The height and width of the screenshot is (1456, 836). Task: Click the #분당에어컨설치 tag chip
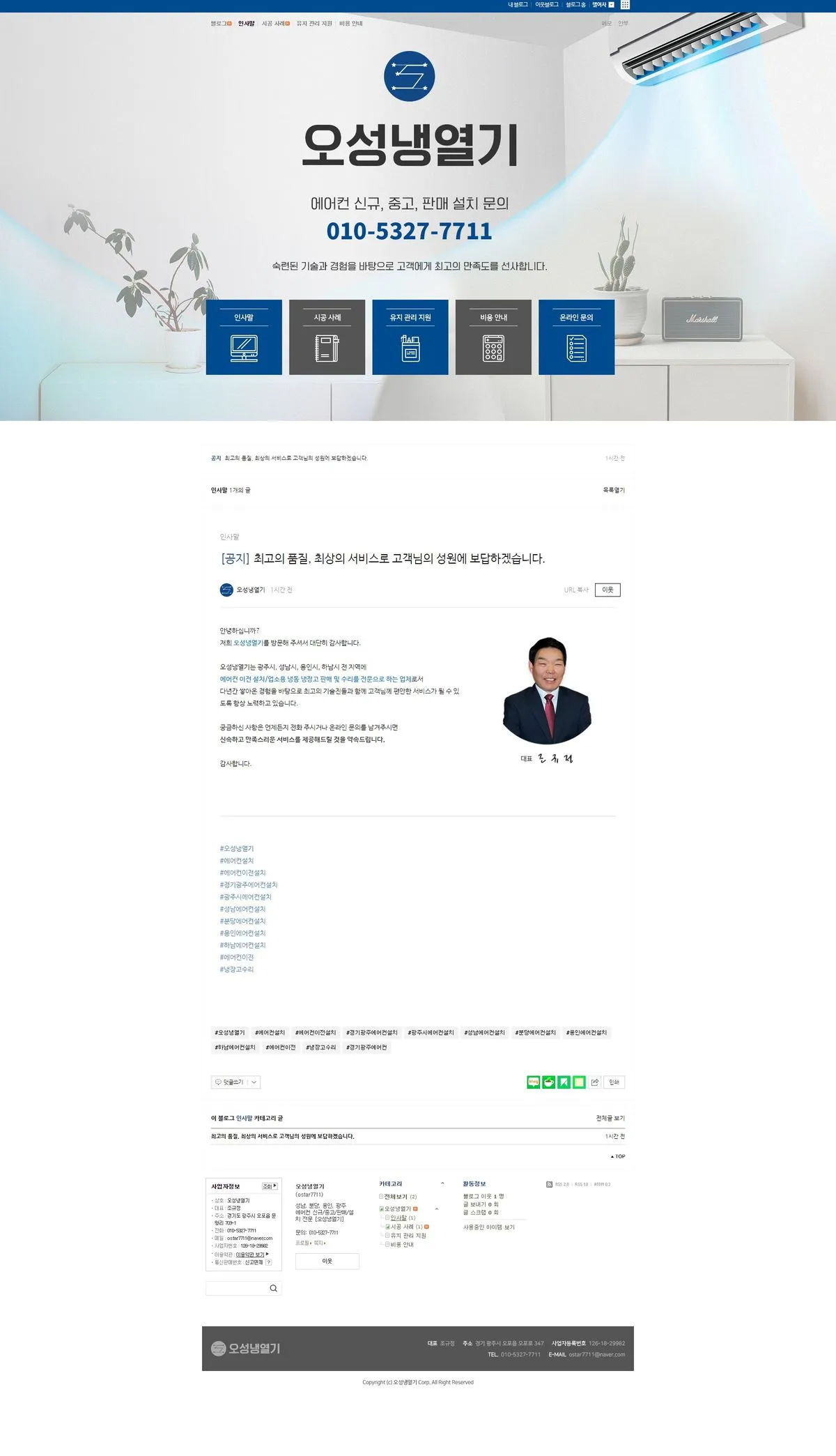coord(535,1032)
